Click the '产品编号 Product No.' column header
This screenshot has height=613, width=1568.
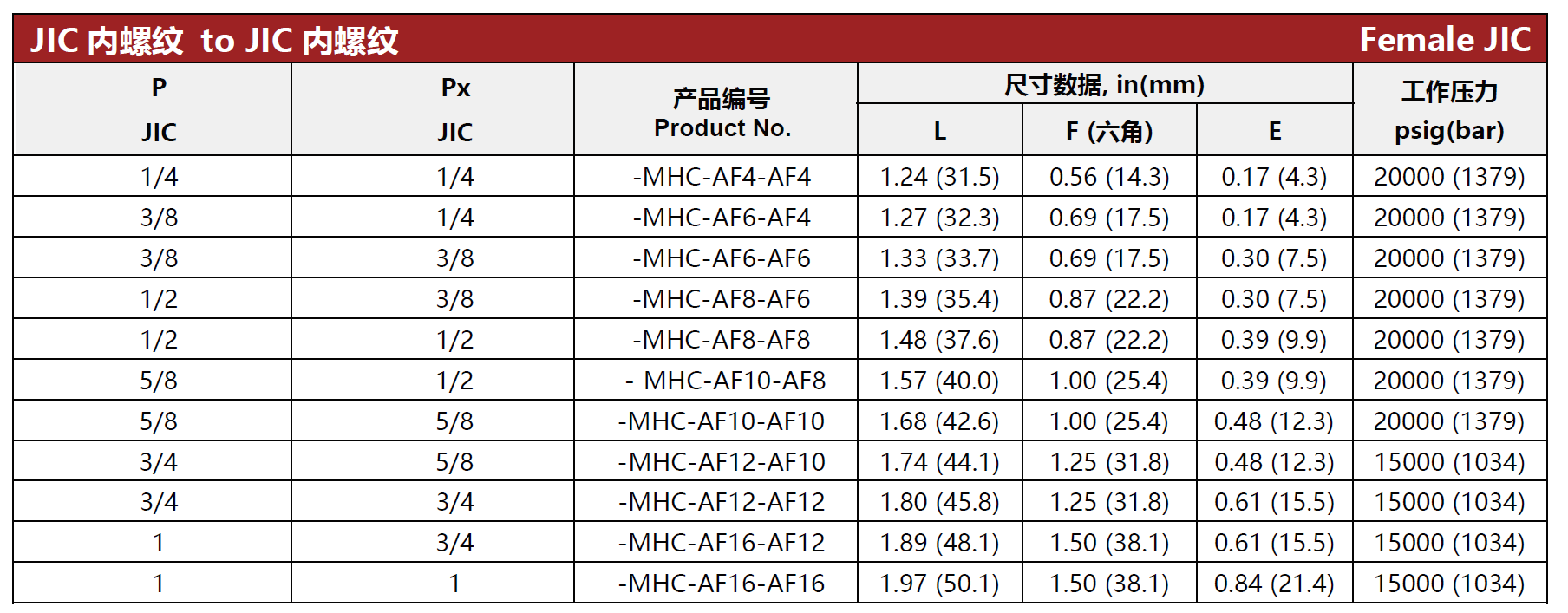point(722,113)
